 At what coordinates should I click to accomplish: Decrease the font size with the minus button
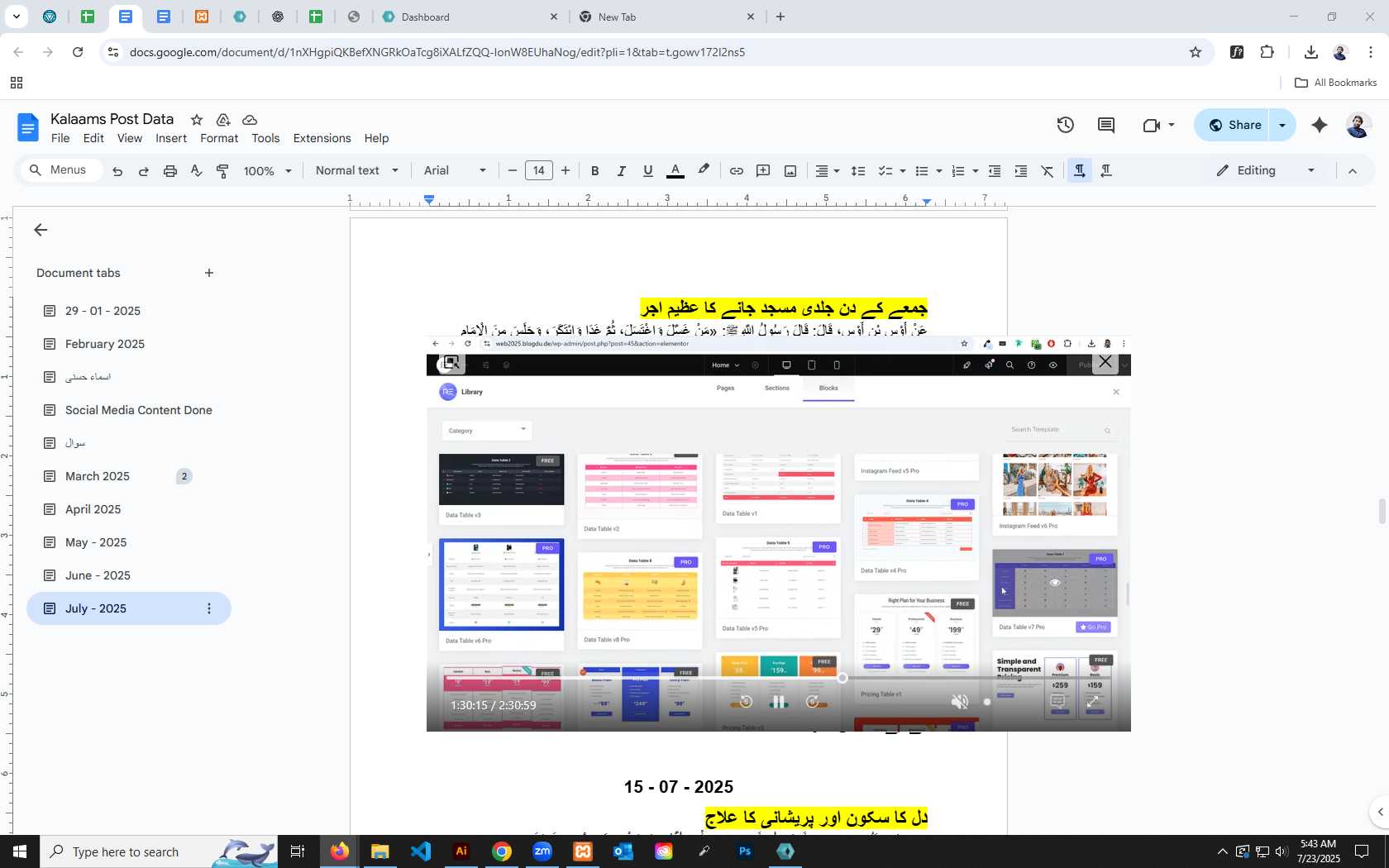tap(513, 171)
